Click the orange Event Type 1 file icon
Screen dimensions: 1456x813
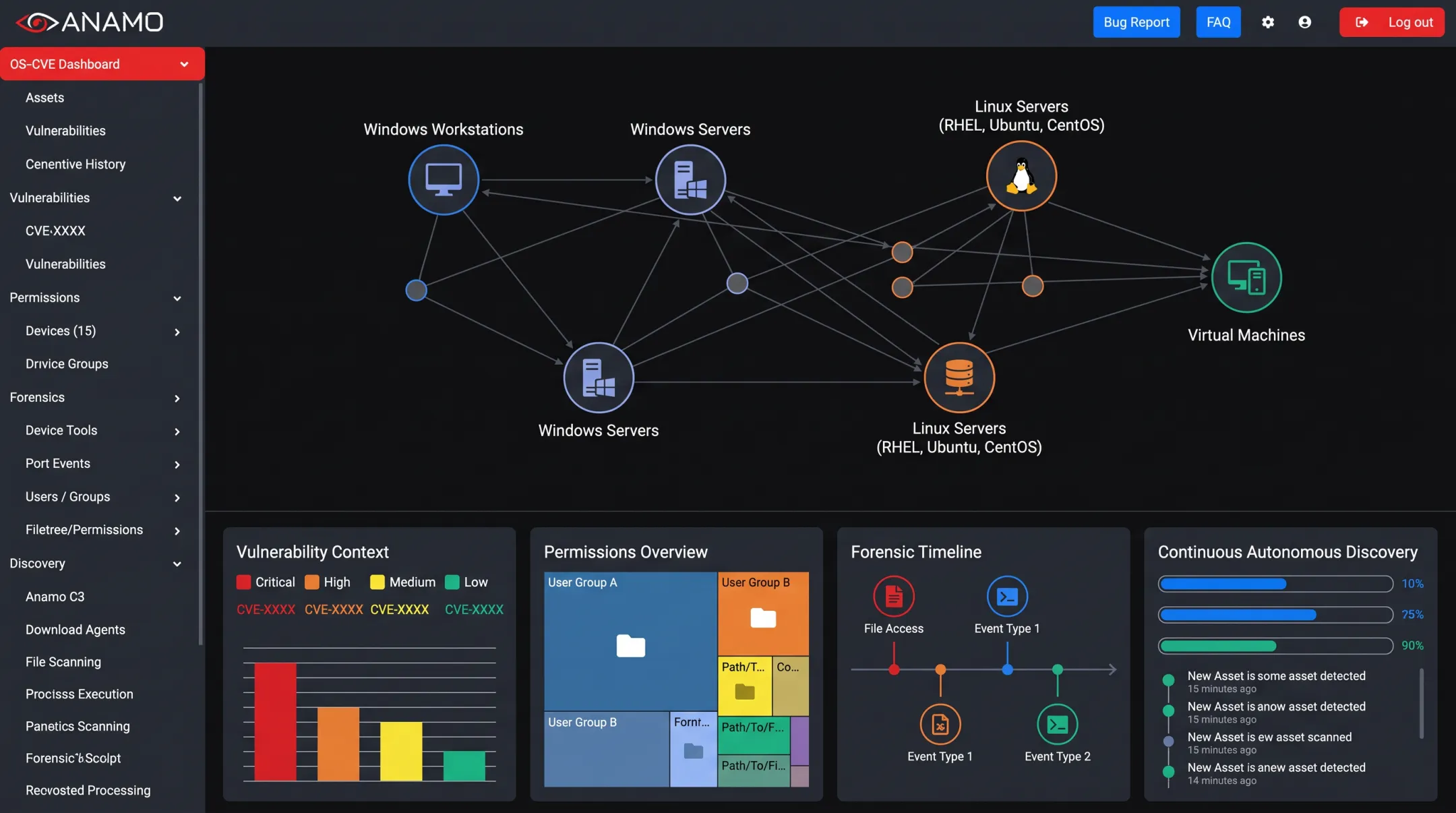[940, 724]
